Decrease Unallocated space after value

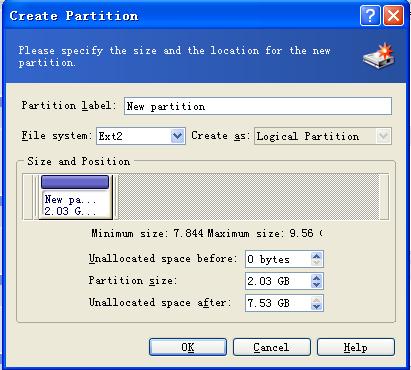point(316,307)
